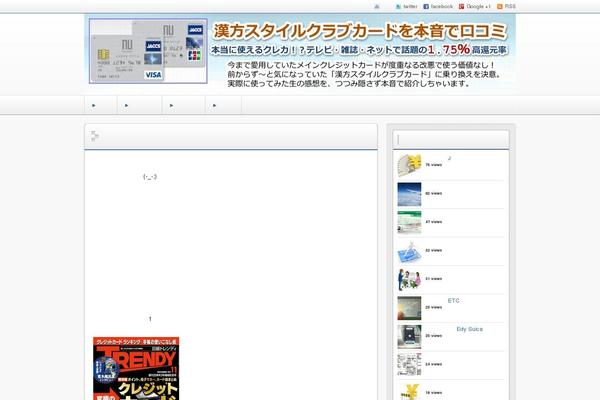Open the facebook share icon
Viewport: 600px width, 400px height.
tap(426, 7)
